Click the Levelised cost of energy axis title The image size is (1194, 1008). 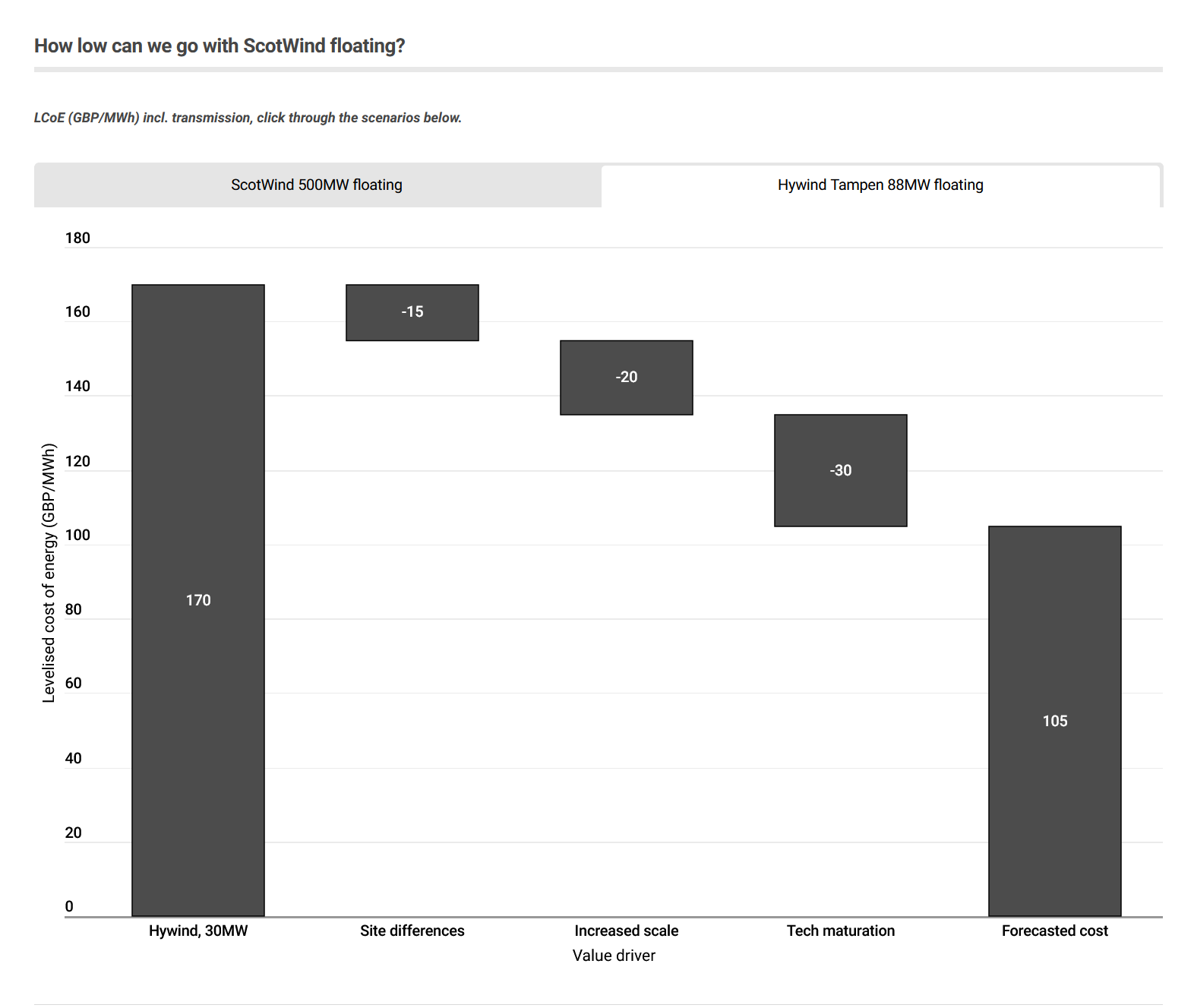tap(49, 573)
